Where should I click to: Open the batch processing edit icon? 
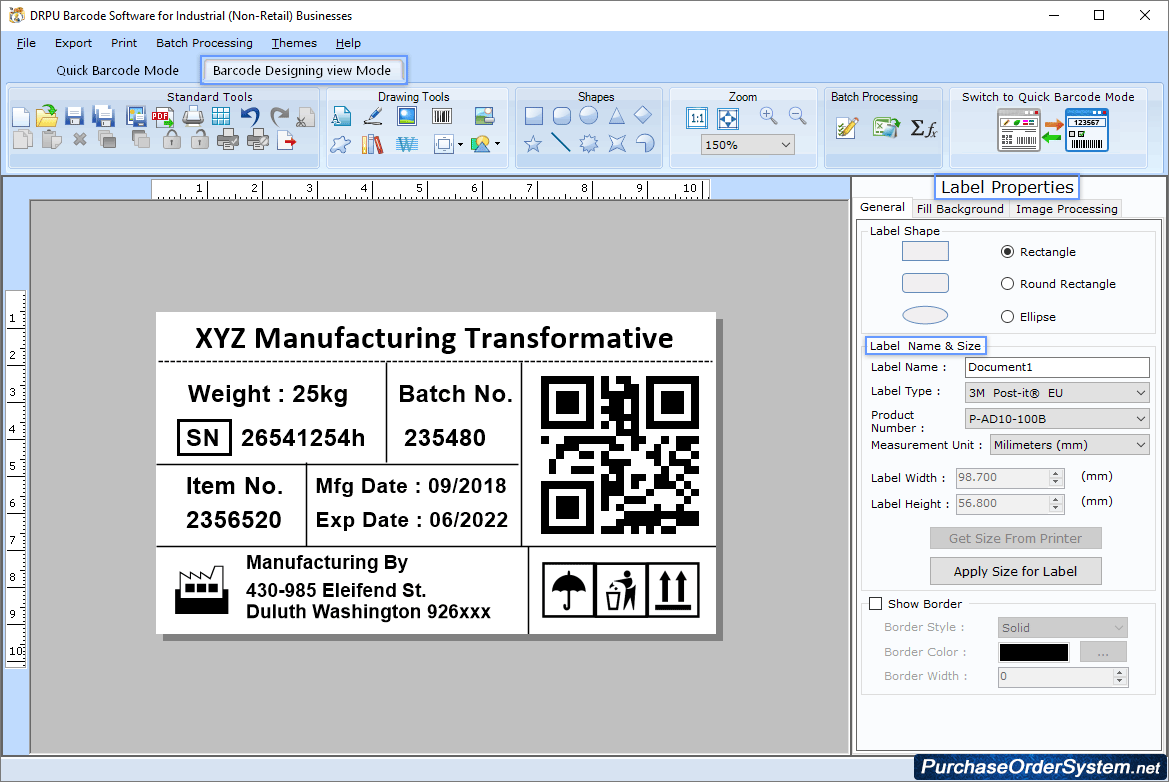click(x=847, y=128)
